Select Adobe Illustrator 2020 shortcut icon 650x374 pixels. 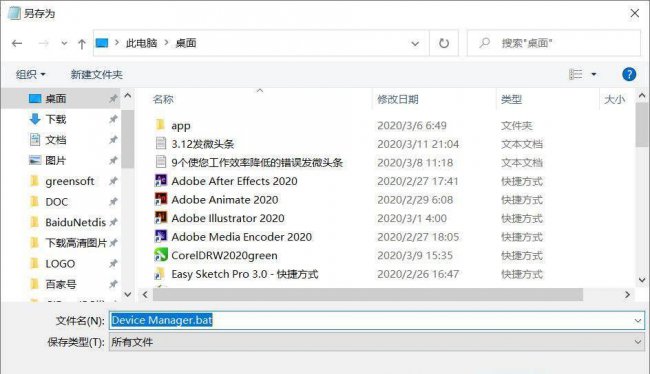point(160,218)
